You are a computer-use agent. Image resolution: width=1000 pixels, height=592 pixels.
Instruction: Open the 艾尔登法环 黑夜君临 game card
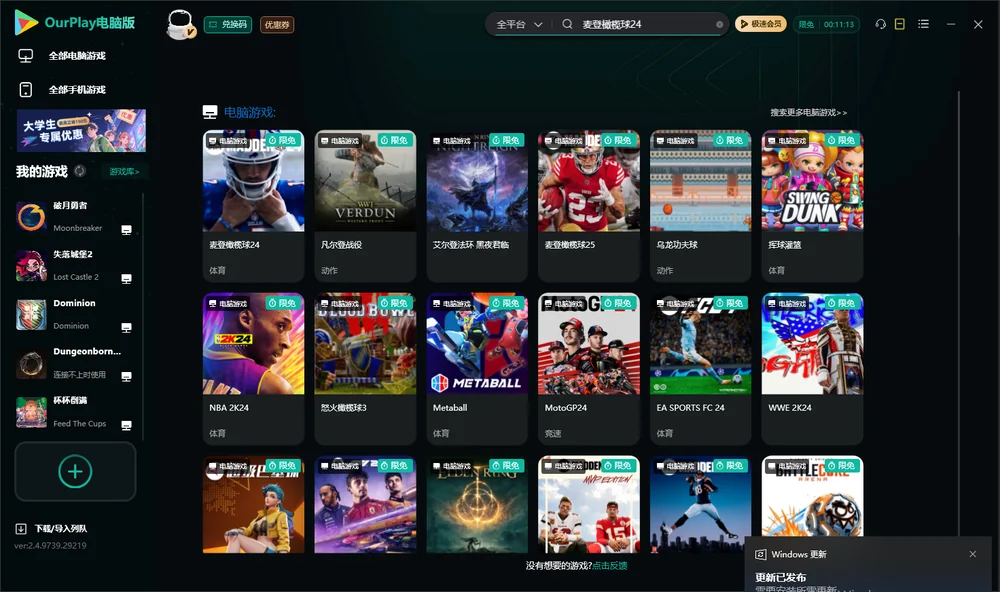477,206
